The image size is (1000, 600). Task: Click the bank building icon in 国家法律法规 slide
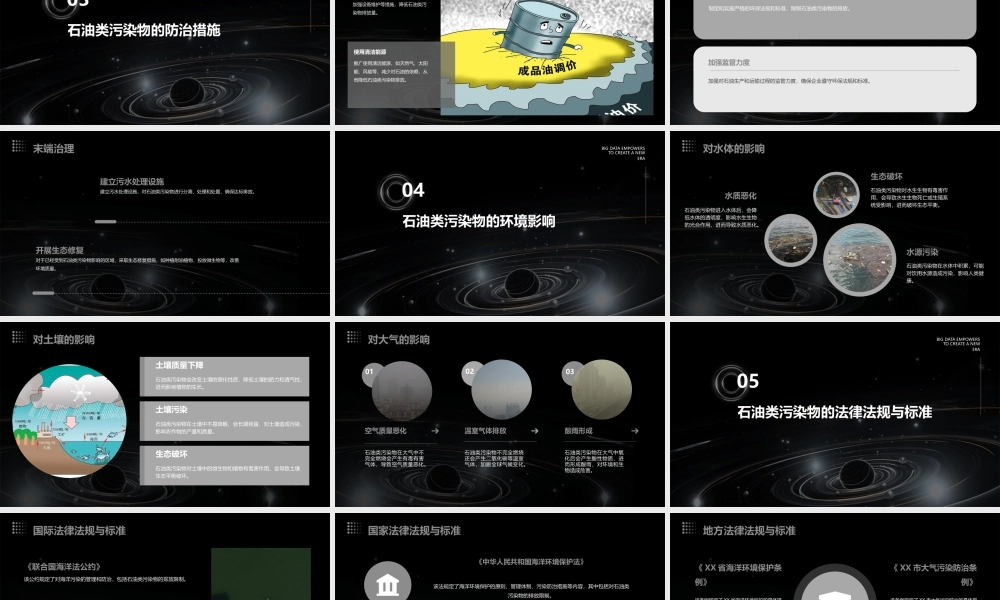tap(388, 584)
